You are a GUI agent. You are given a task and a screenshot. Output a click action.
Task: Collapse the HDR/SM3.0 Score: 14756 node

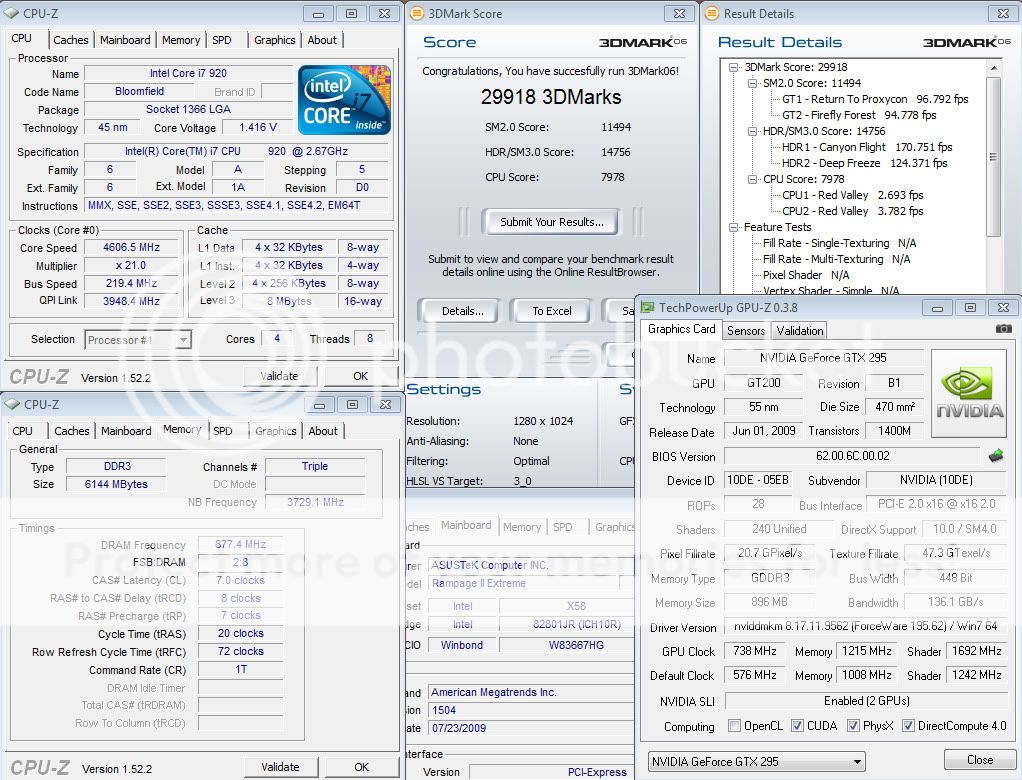752,131
